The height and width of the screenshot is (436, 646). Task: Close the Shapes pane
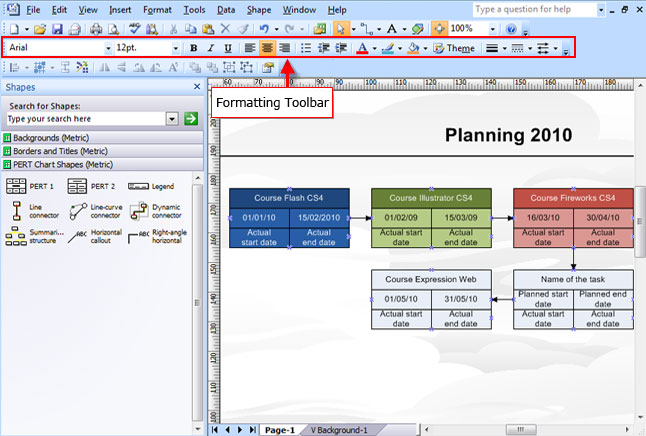197,87
